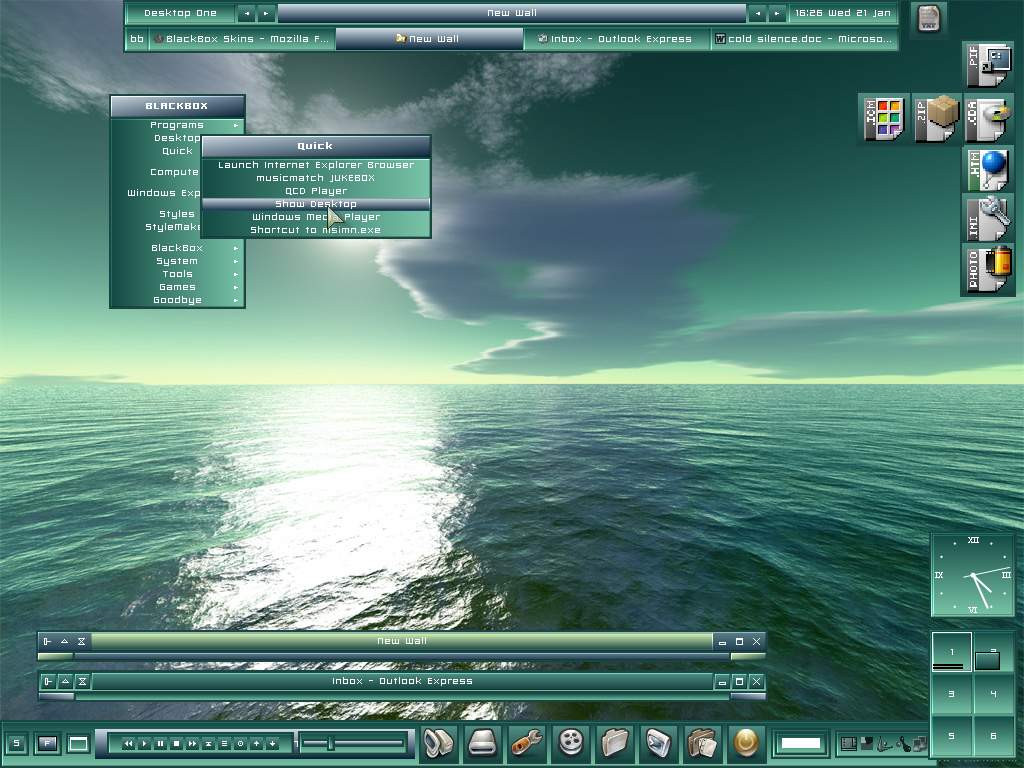Viewport: 1024px width, 768px height.
Task: Choose musicmatch JUKEBOX in Quick menu
Action: point(316,178)
